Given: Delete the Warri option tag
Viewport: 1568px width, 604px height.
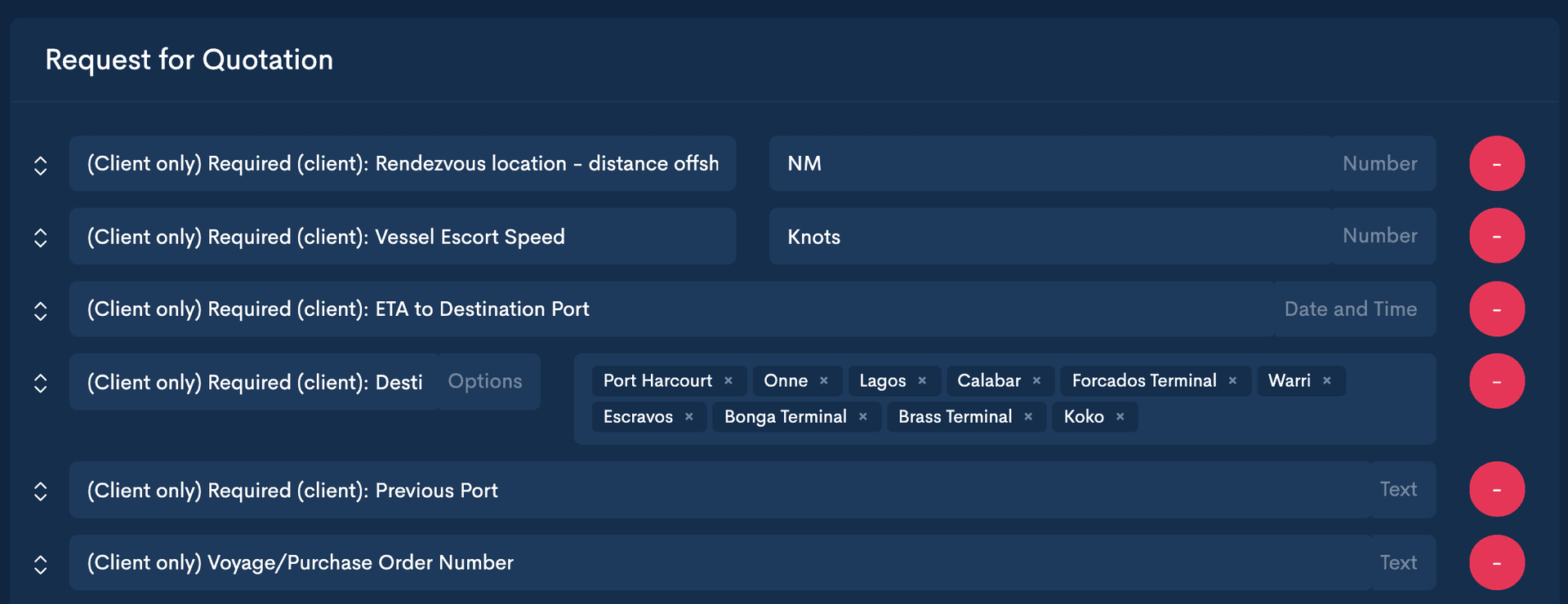Looking at the screenshot, I should point(1327,381).
